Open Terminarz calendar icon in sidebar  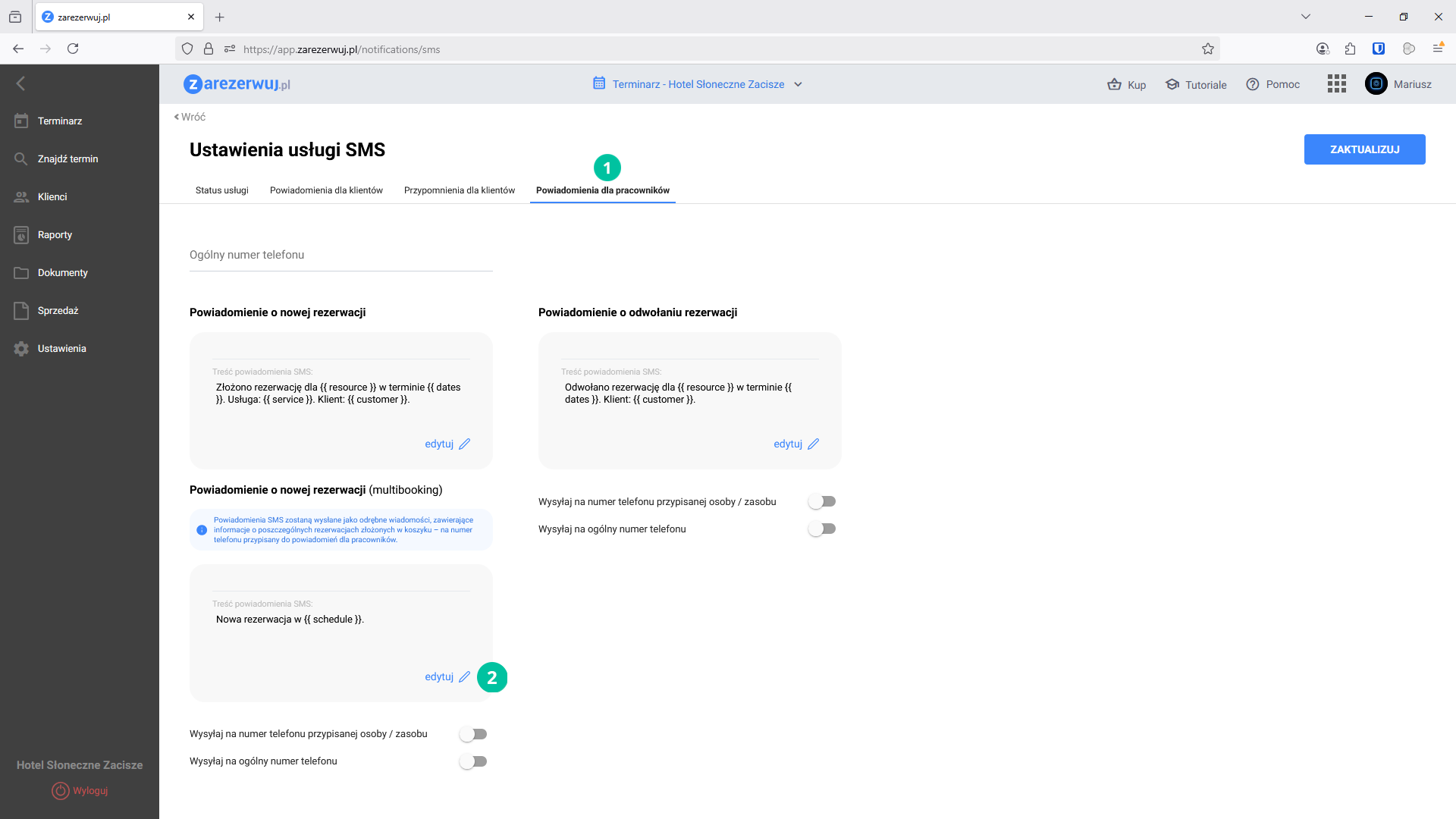21,121
